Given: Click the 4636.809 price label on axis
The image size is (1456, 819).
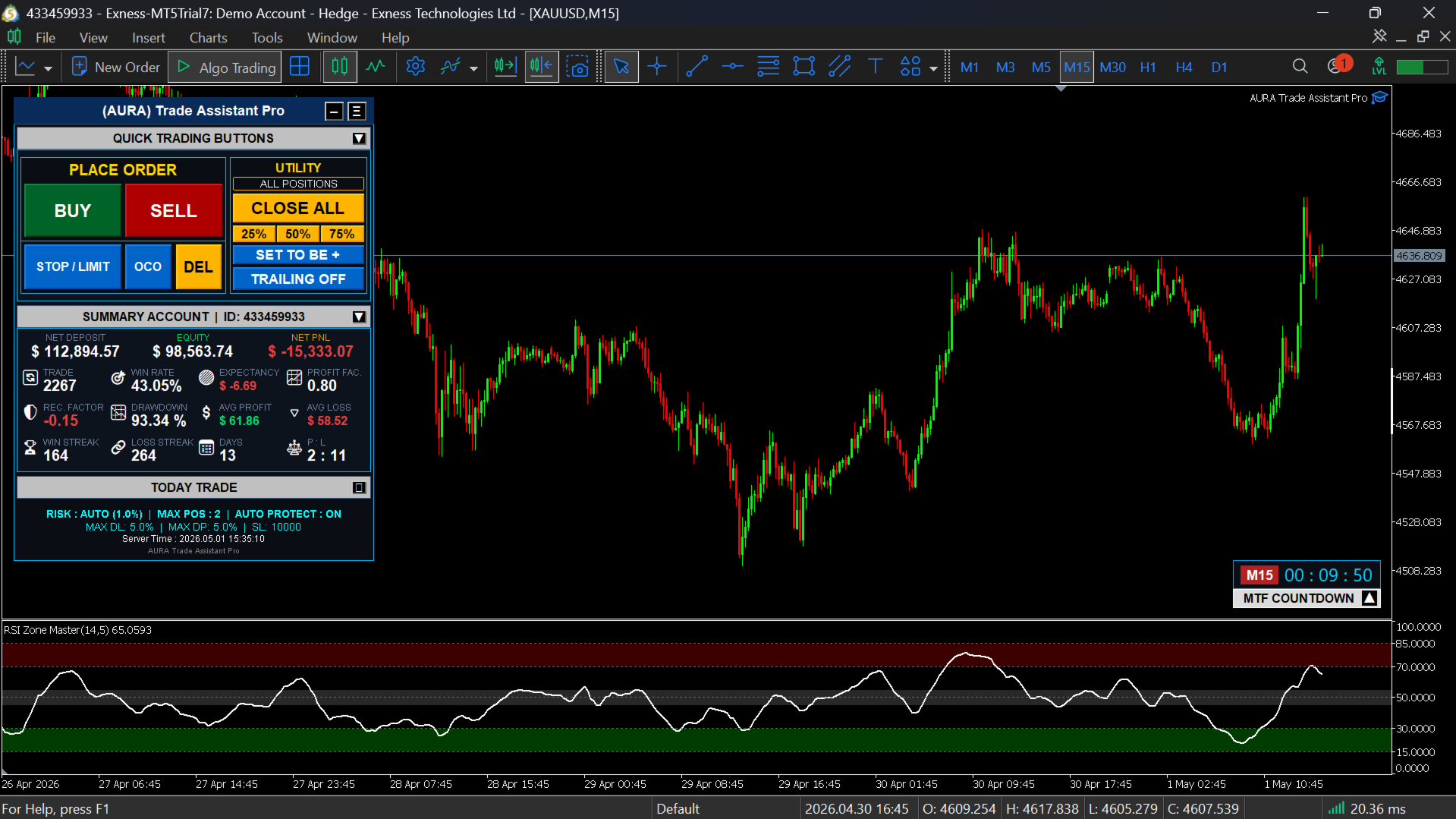Looking at the screenshot, I should tap(1420, 256).
